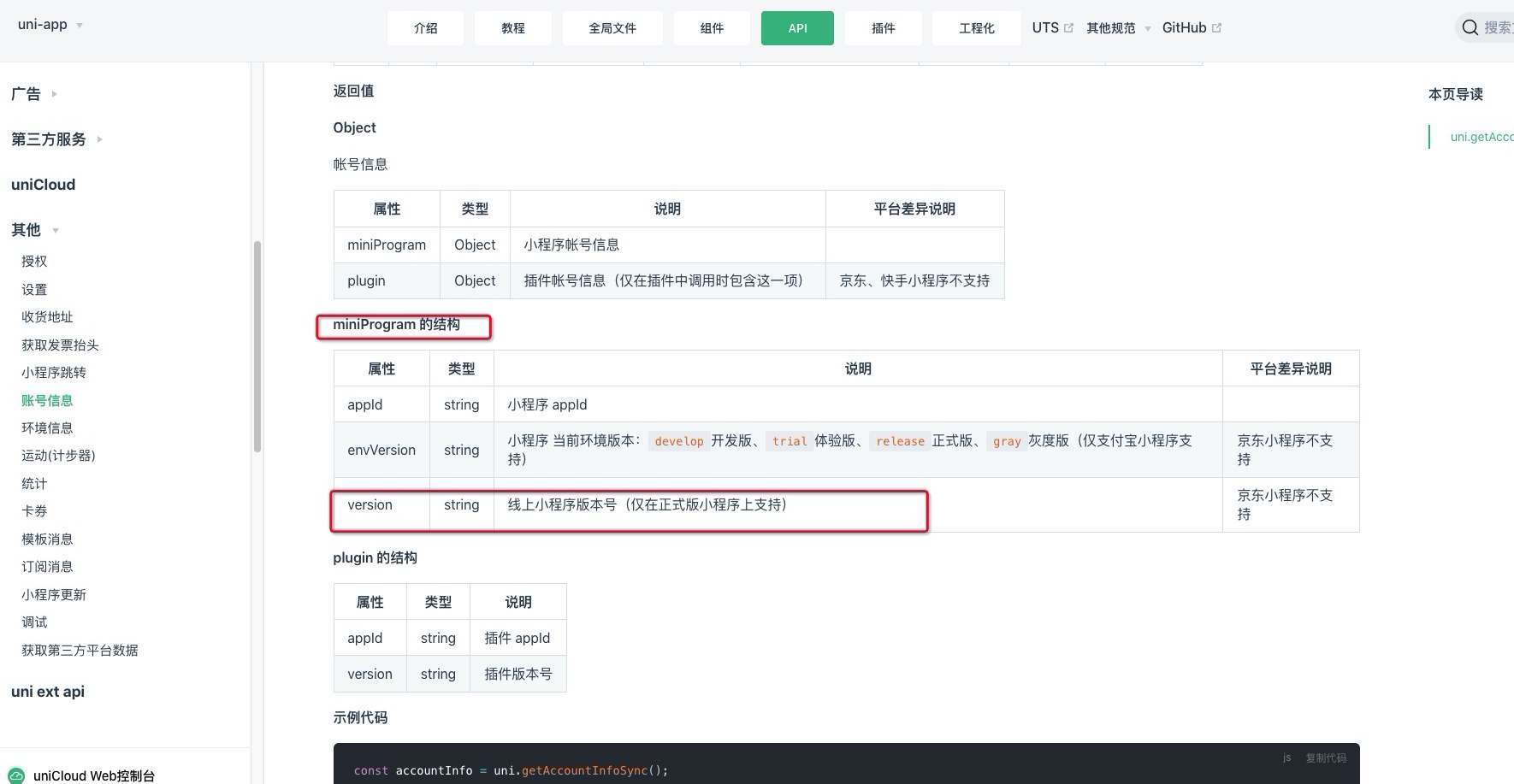This screenshot has width=1514, height=784.
Task: Click the 复制代码 copy code button
Action: 1325,758
